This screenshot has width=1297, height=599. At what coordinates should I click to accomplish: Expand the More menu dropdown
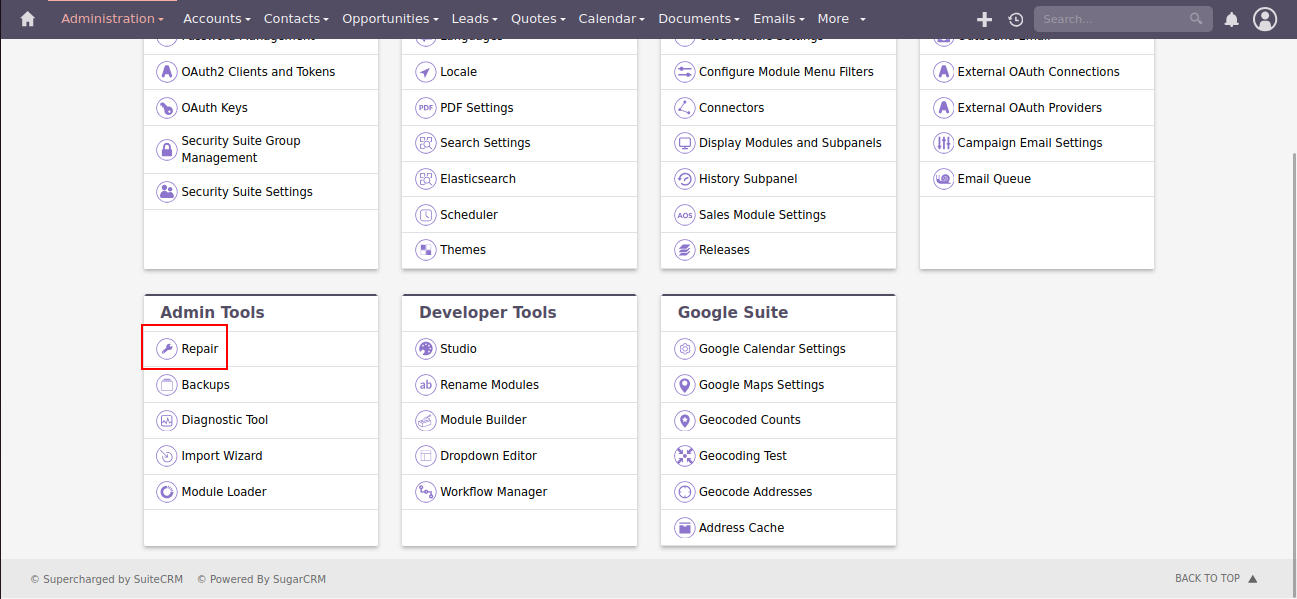click(841, 19)
